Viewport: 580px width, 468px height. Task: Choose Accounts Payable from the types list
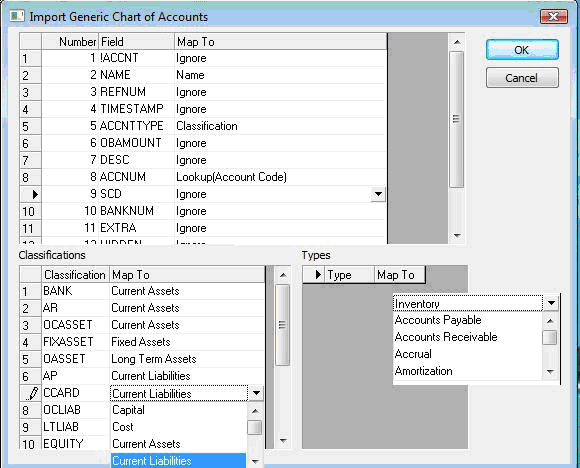468,320
